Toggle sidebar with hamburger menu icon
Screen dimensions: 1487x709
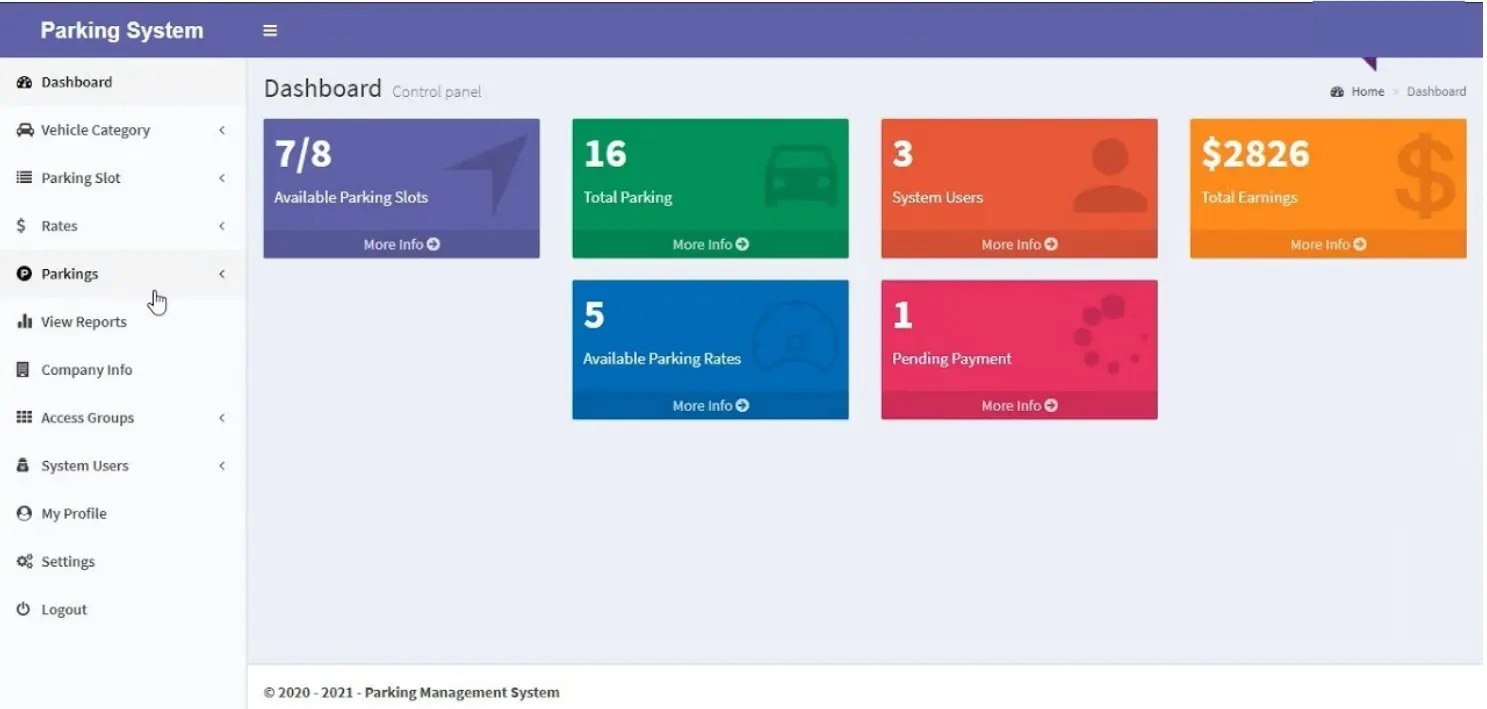tap(269, 30)
